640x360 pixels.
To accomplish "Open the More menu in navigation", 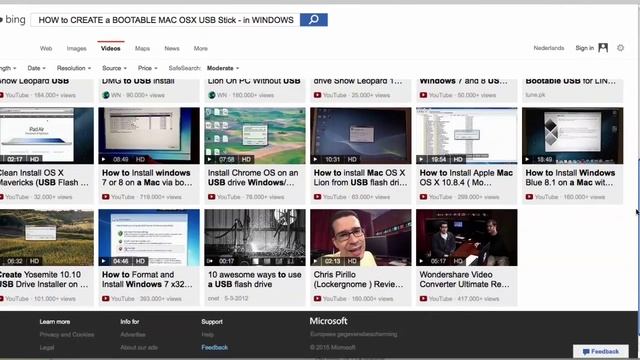I will [200, 48].
